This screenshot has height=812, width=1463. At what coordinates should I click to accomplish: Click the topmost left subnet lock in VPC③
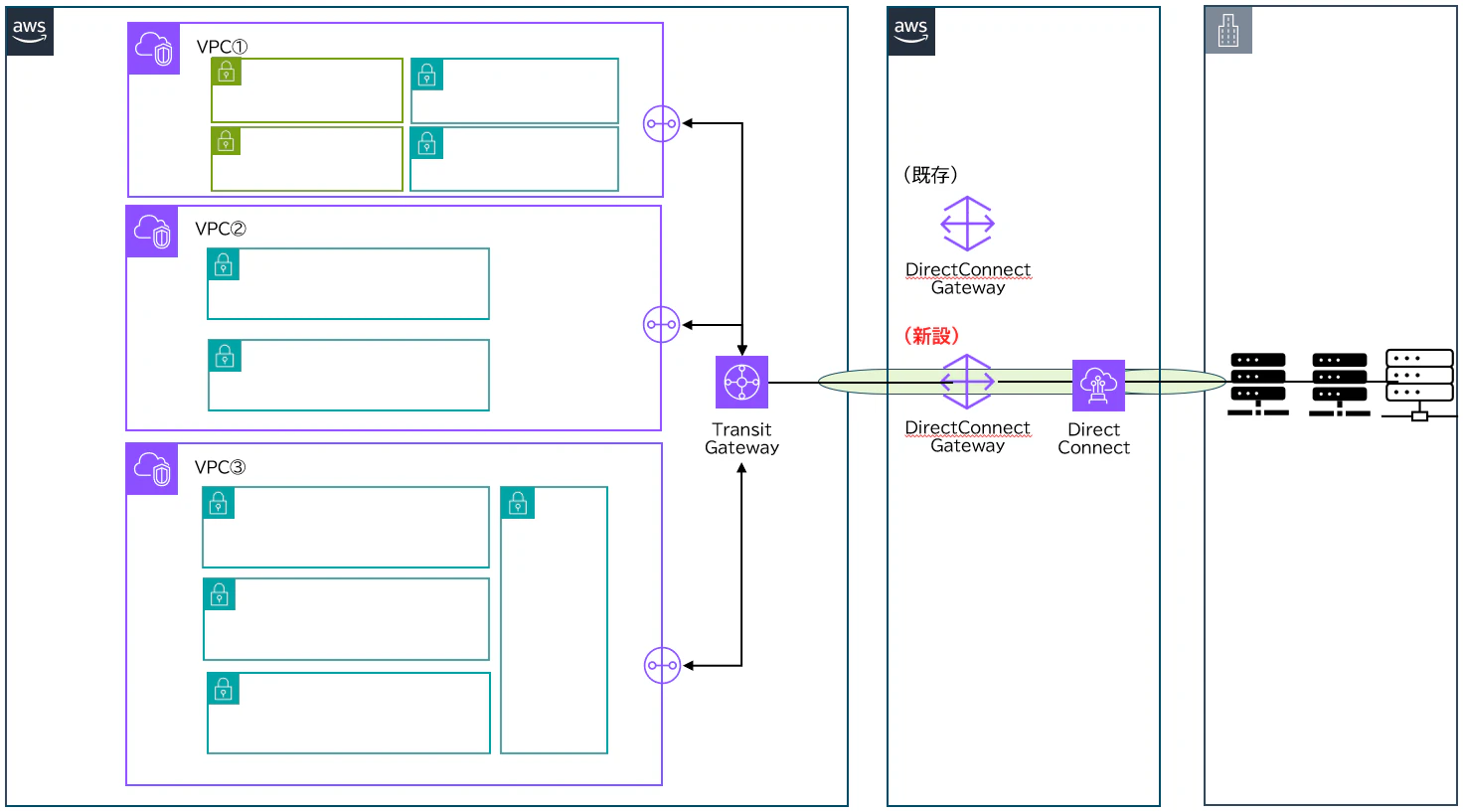click(x=219, y=503)
